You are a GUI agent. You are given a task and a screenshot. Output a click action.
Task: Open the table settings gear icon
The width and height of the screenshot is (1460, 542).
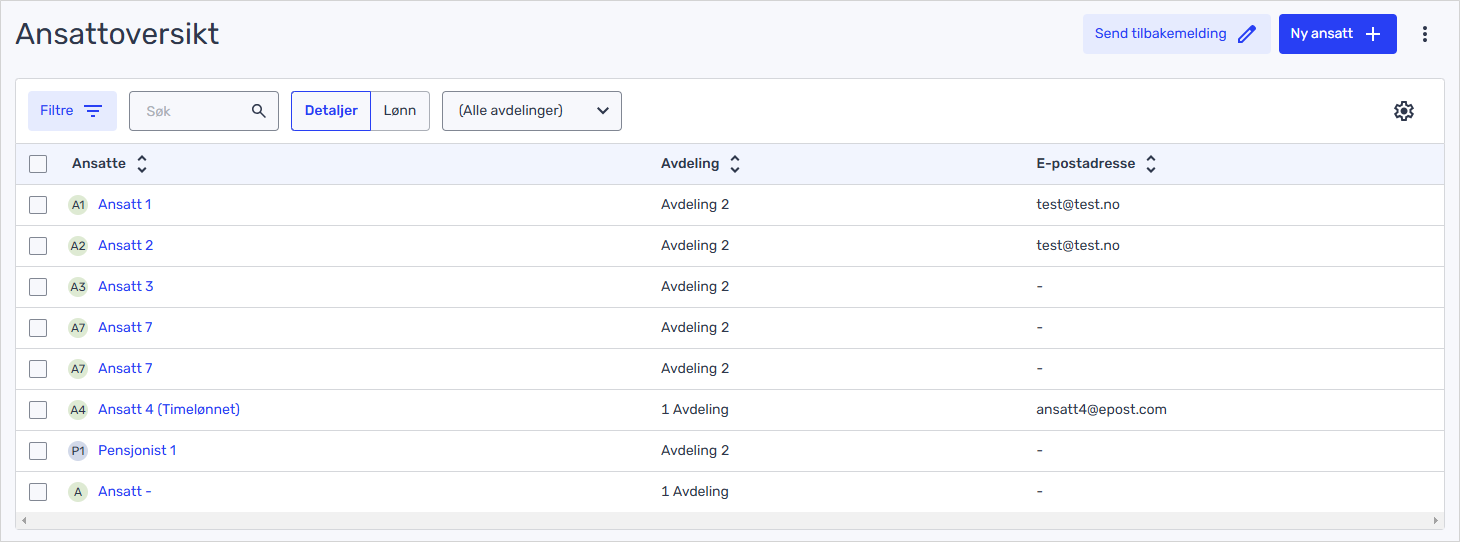1404,111
